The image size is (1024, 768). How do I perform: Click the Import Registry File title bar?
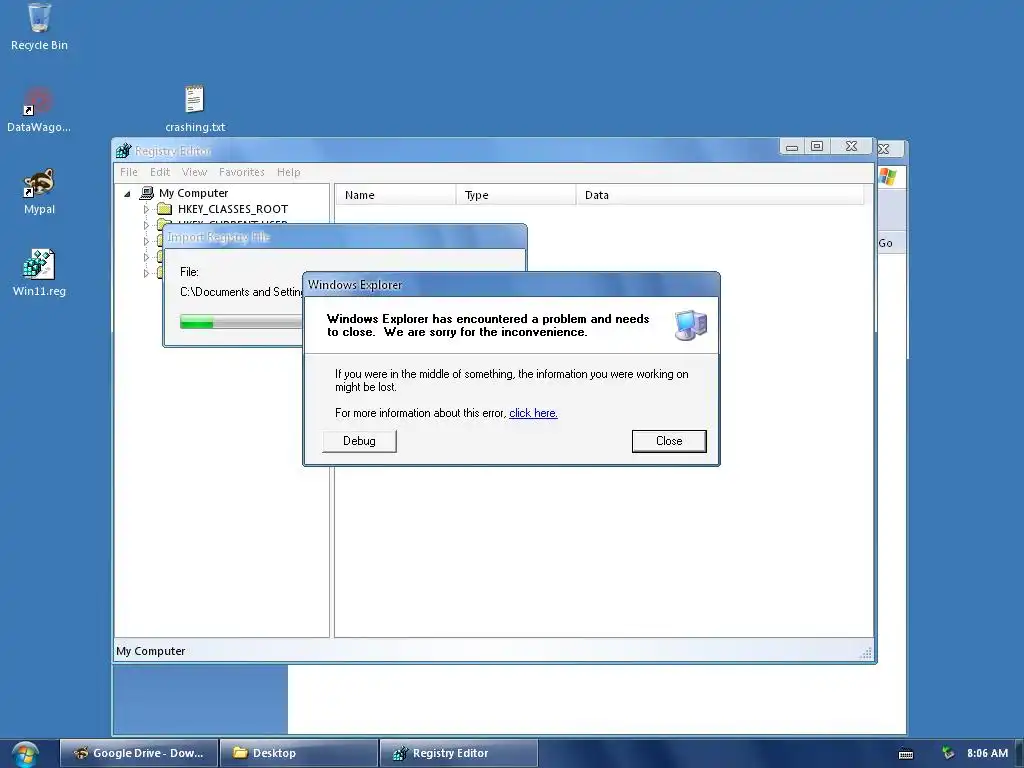click(344, 236)
